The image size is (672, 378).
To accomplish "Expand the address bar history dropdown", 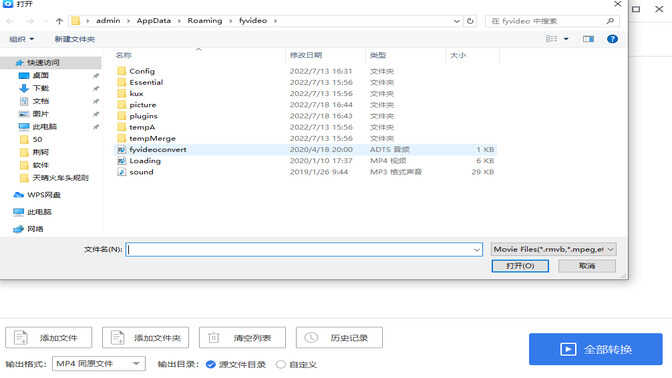I will pos(456,21).
